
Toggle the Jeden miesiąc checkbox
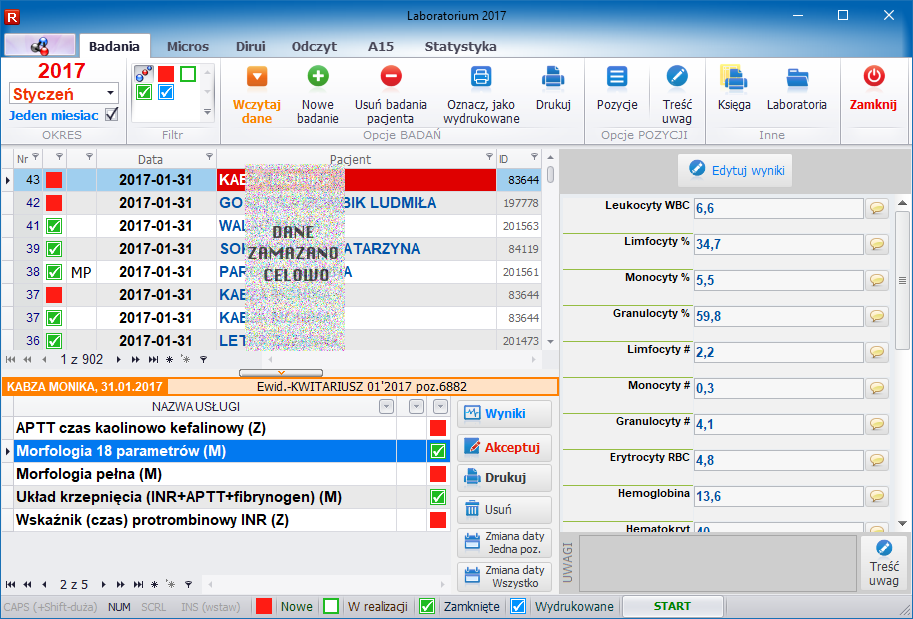[x=112, y=115]
